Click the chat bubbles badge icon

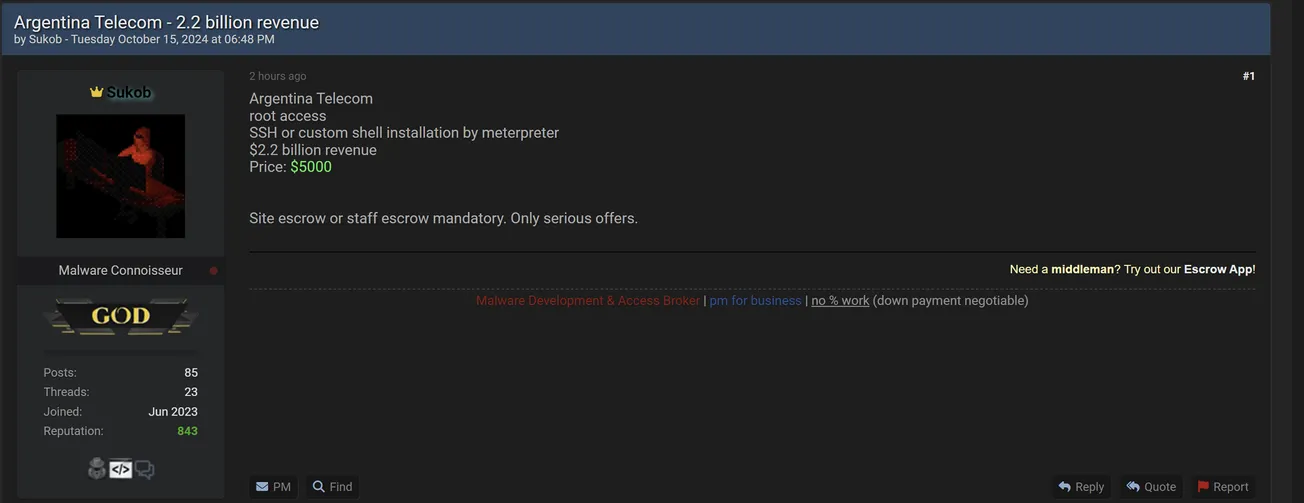point(145,468)
